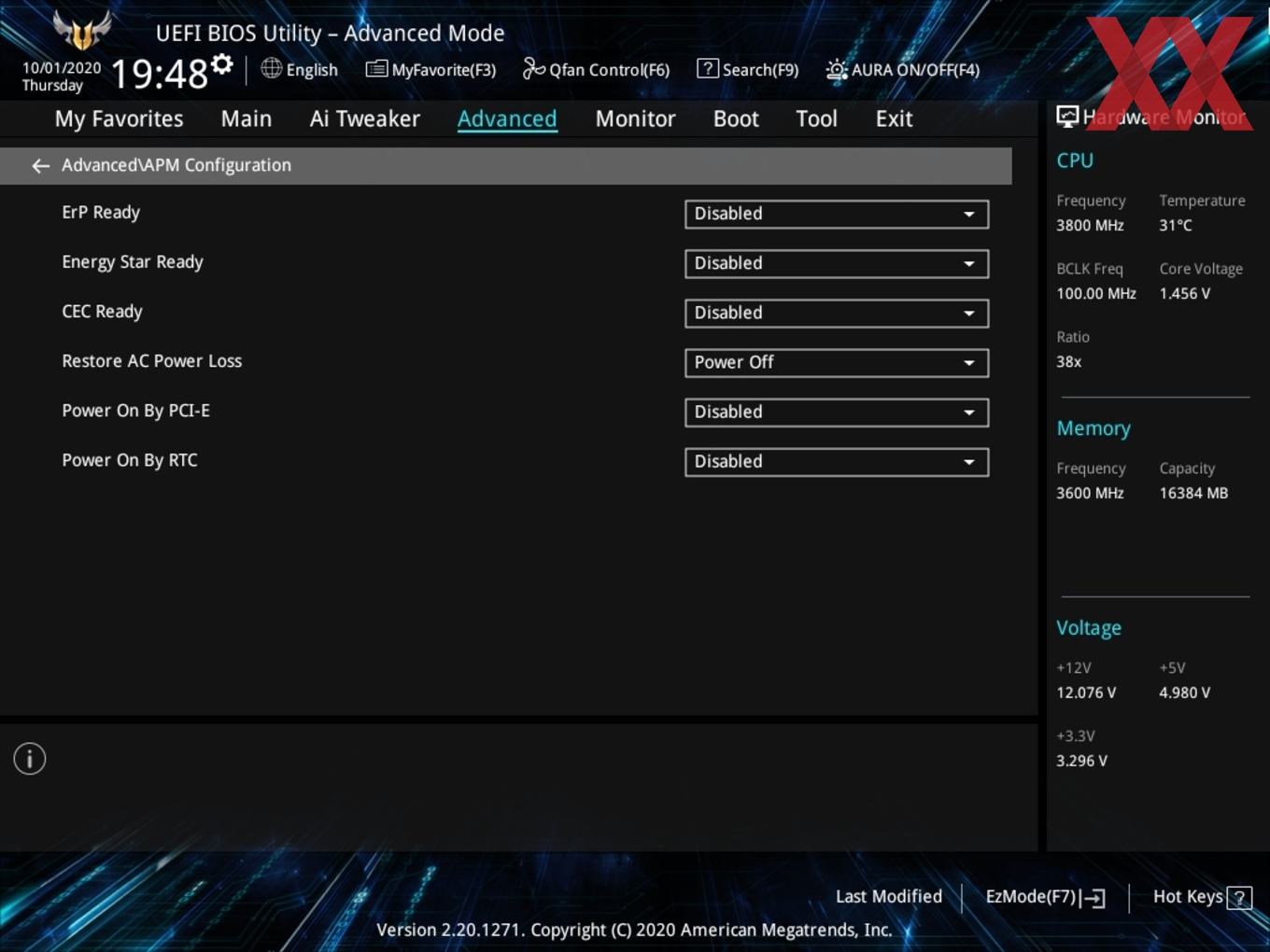
Task: Click the TUF logo emblem
Action: 82,30
